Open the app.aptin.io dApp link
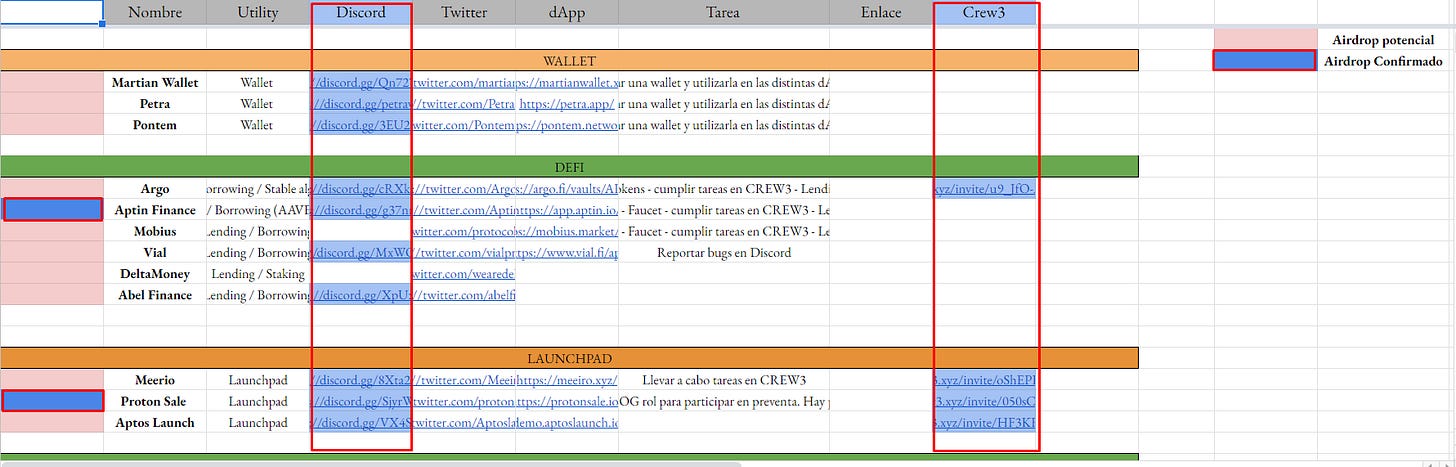Viewport: 1456px width, 467px height. (567, 210)
